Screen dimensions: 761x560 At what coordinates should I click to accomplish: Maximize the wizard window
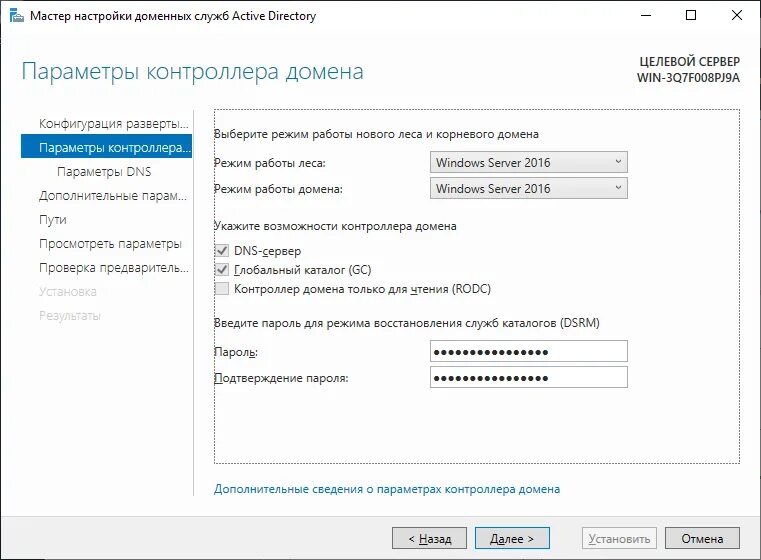coord(691,16)
